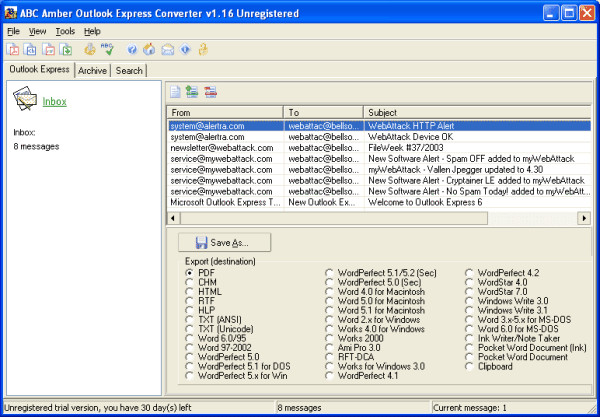600x417 pixels.
Task: Select Clipboard export destination
Action: [x=469, y=366]
